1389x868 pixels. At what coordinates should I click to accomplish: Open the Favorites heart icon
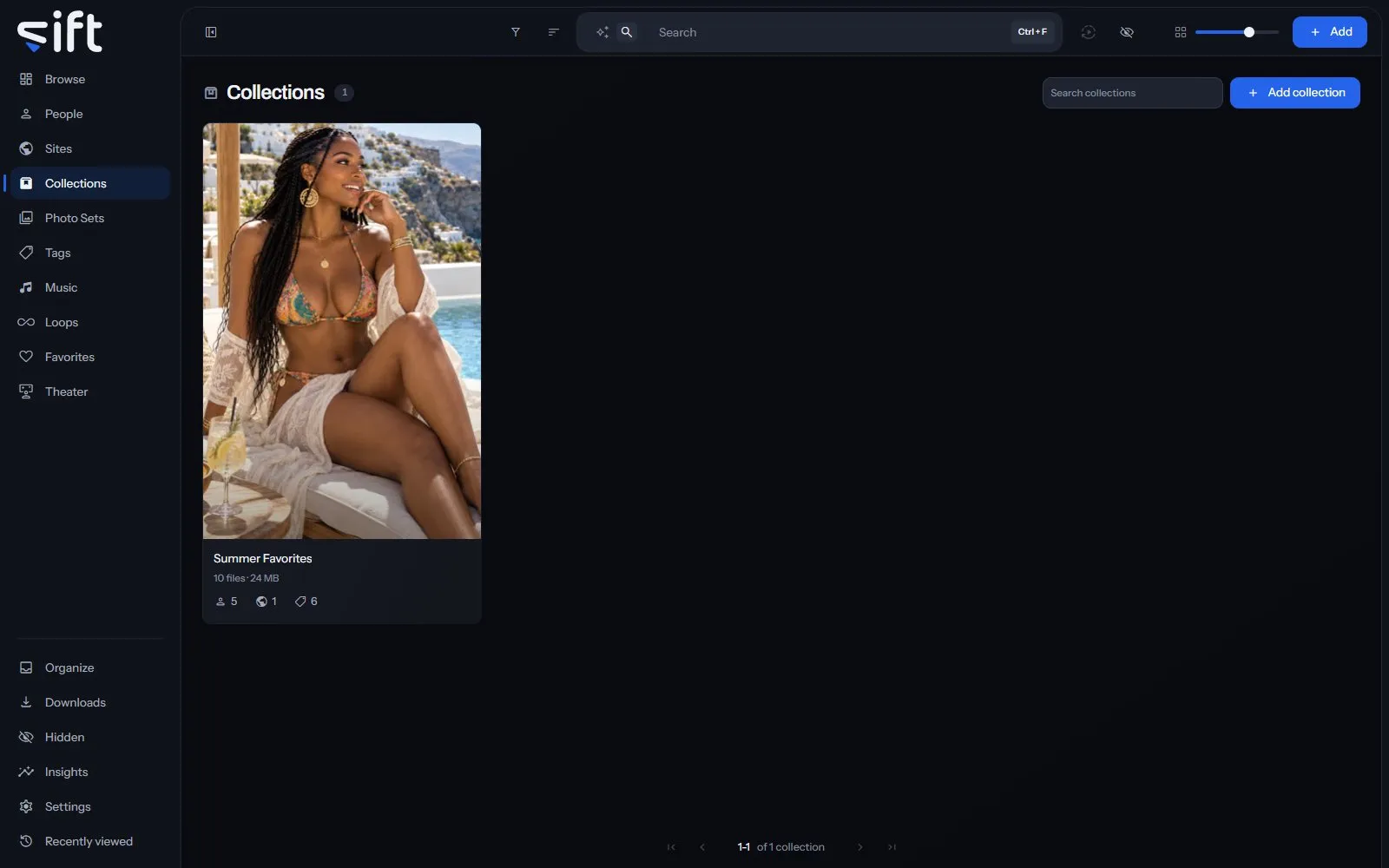click(26, 357)
